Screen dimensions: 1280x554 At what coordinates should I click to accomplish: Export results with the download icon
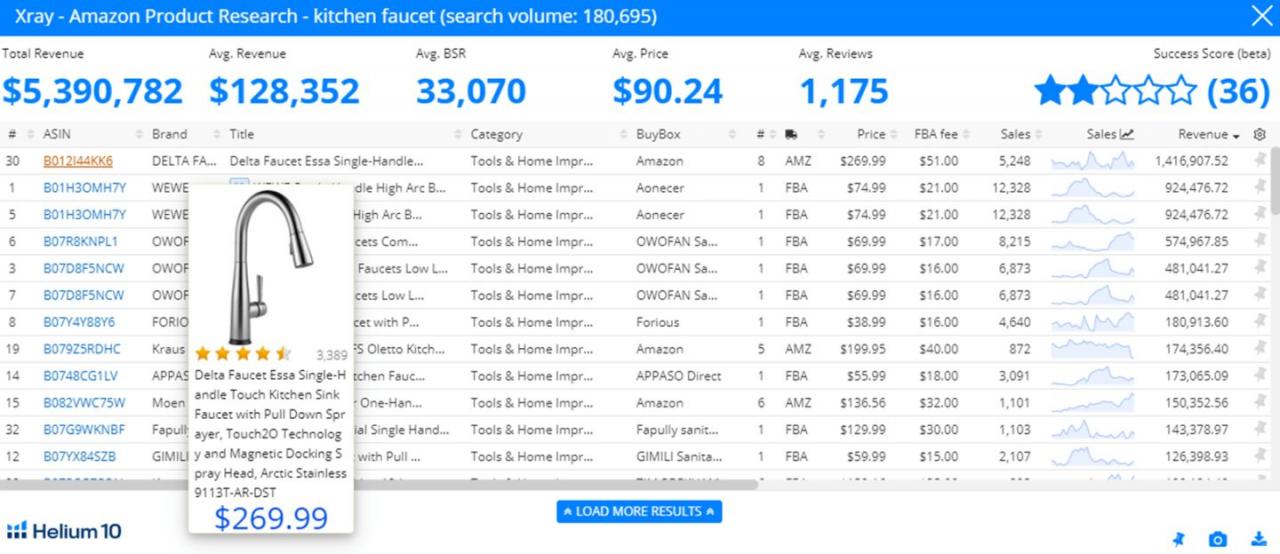click(1259, 539)
